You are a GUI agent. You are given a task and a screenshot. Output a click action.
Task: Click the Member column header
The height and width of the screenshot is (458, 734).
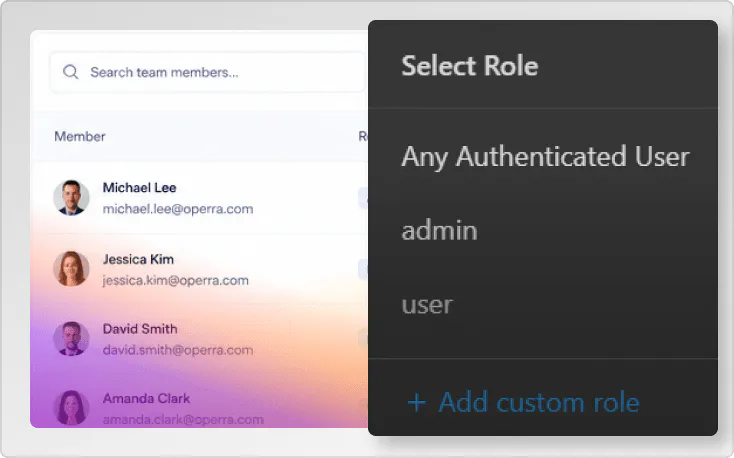click(80, 136)
